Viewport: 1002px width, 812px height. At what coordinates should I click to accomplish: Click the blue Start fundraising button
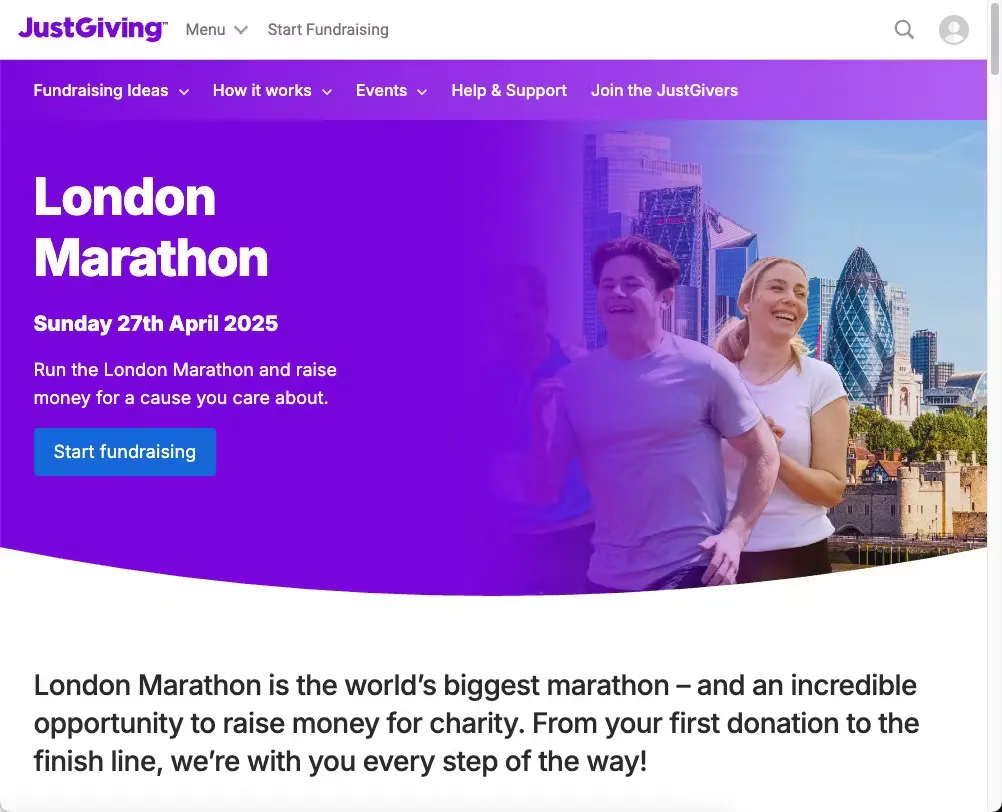(125, 452)
